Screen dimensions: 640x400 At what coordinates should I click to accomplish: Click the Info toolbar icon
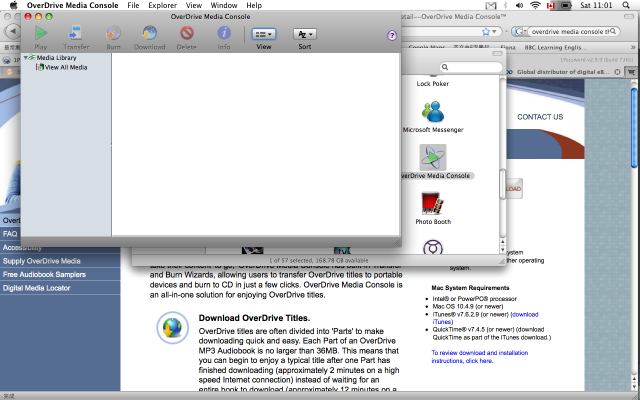coord(224,33)
